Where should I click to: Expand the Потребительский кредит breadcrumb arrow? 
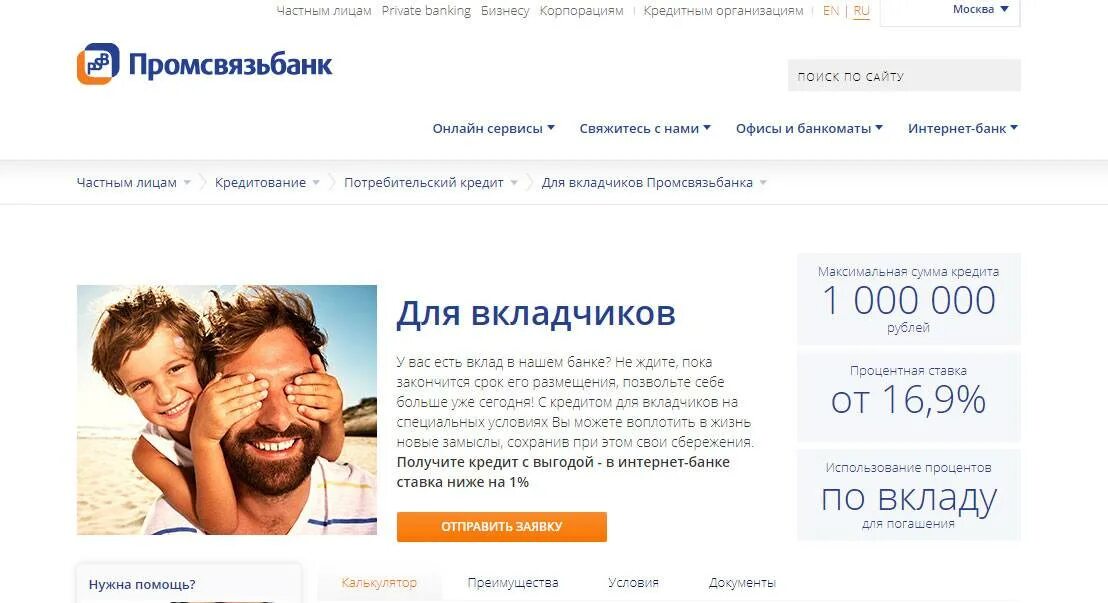tap(514, 183)
